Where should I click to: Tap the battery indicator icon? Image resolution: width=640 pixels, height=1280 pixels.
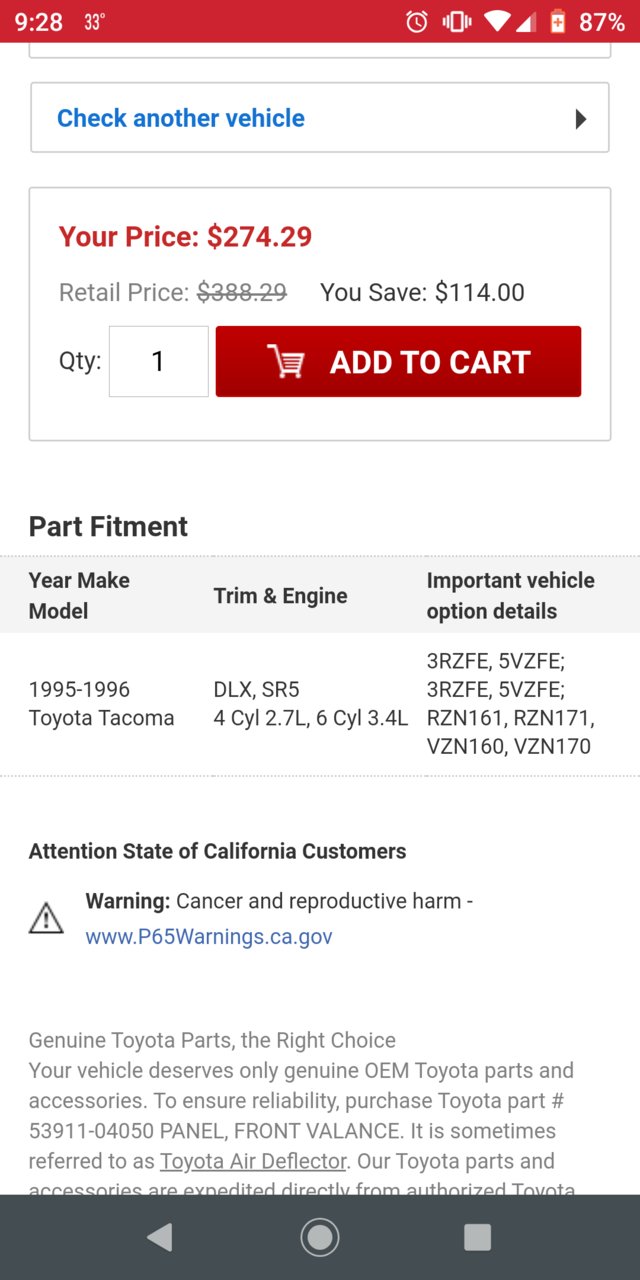pyautogui.click(x=558, y=21)
